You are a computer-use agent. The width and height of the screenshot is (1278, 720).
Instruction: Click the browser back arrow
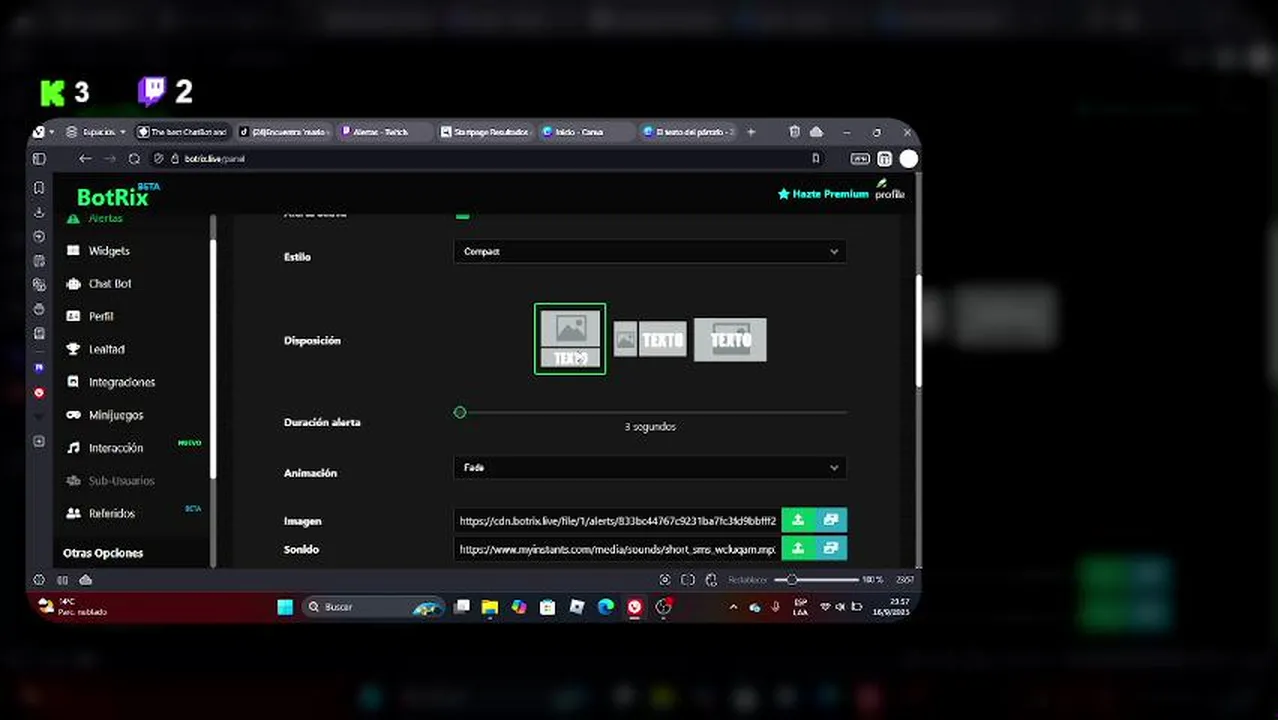85,159
